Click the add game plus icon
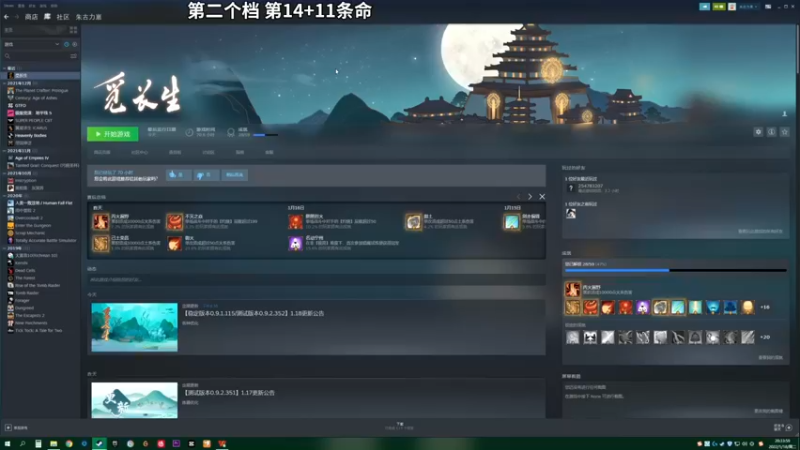This screenshot has width=800, height=450. (x=8, y=428)
